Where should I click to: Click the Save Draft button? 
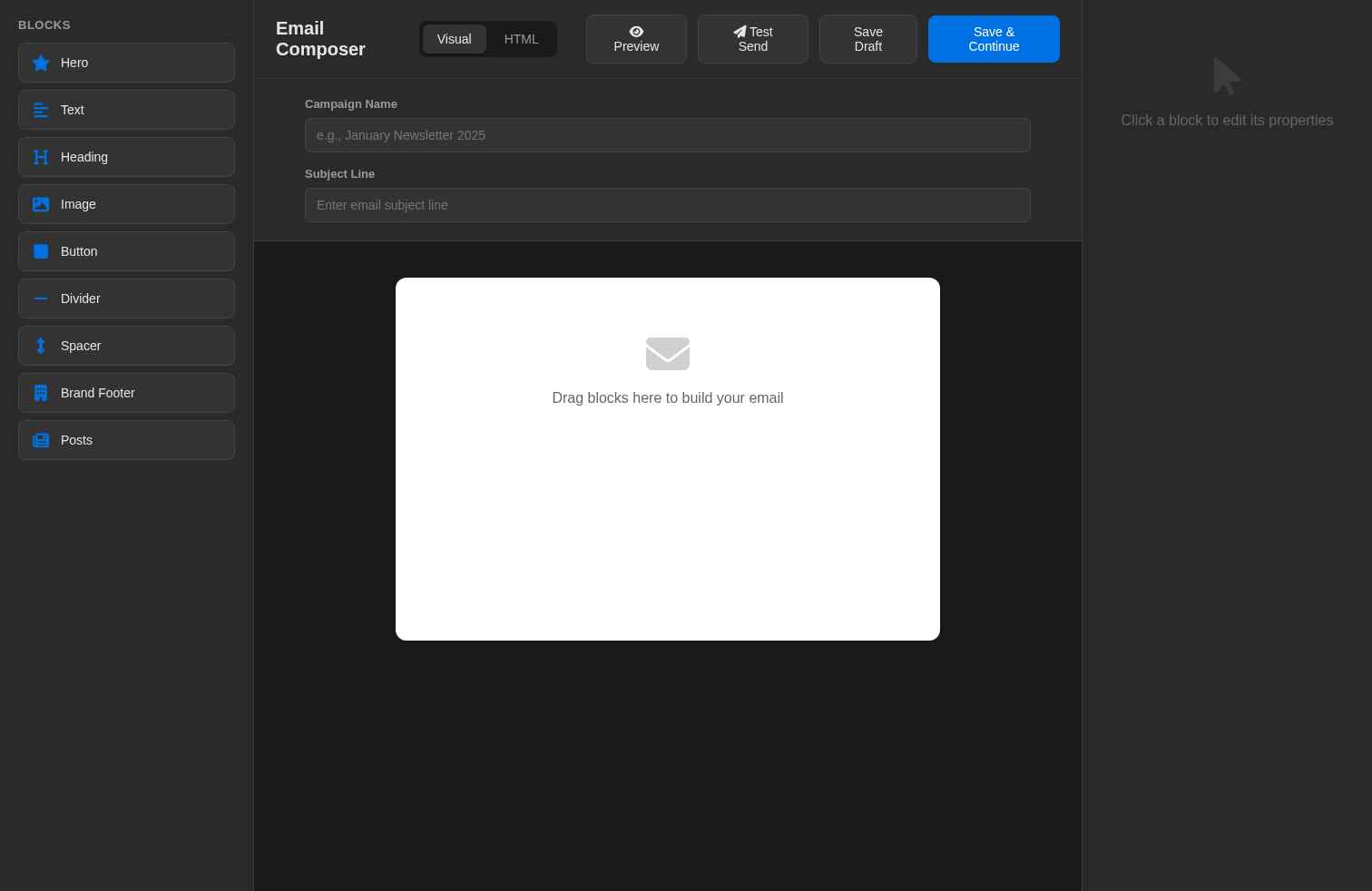867,39
